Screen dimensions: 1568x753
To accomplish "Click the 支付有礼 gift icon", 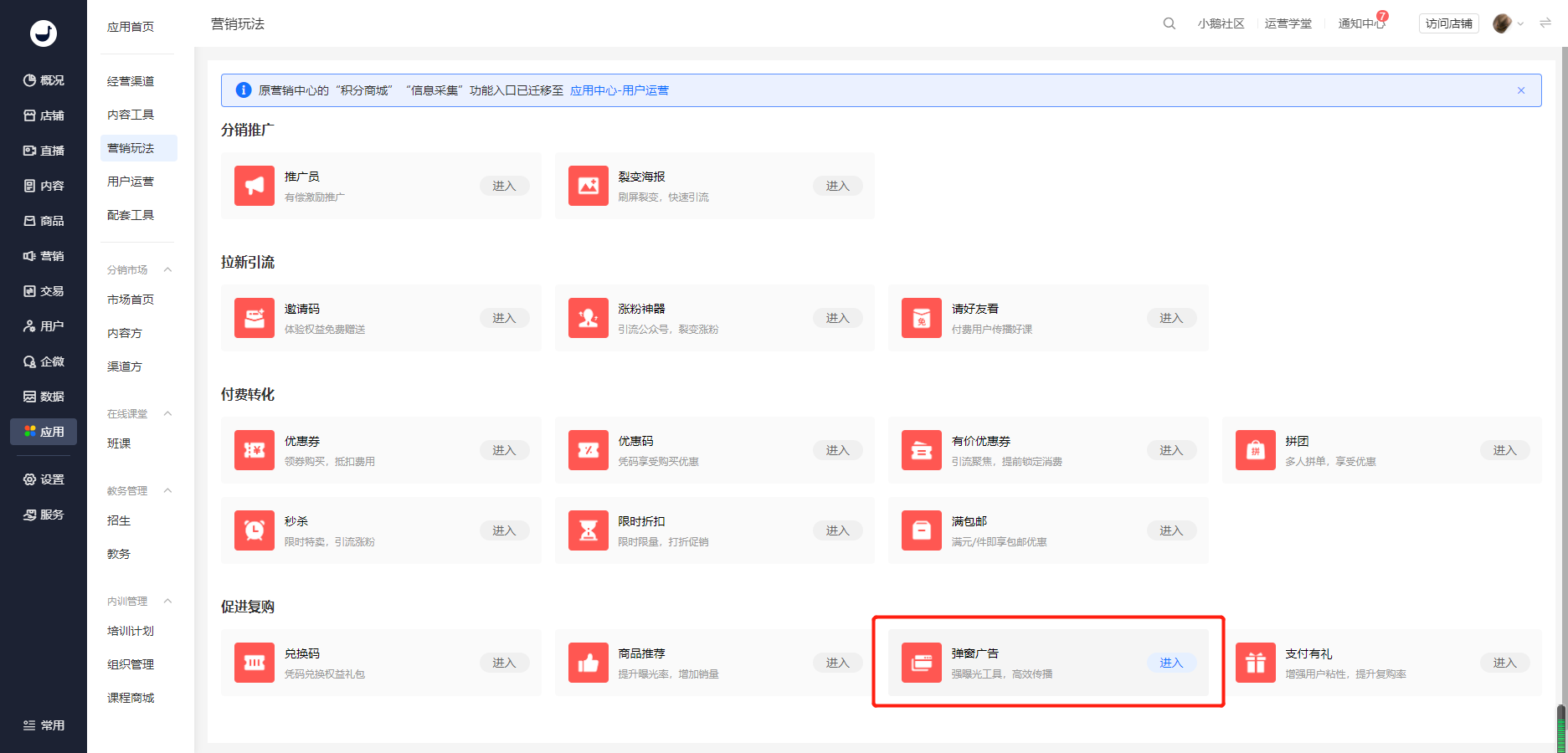I will [x=1256, y=663].
